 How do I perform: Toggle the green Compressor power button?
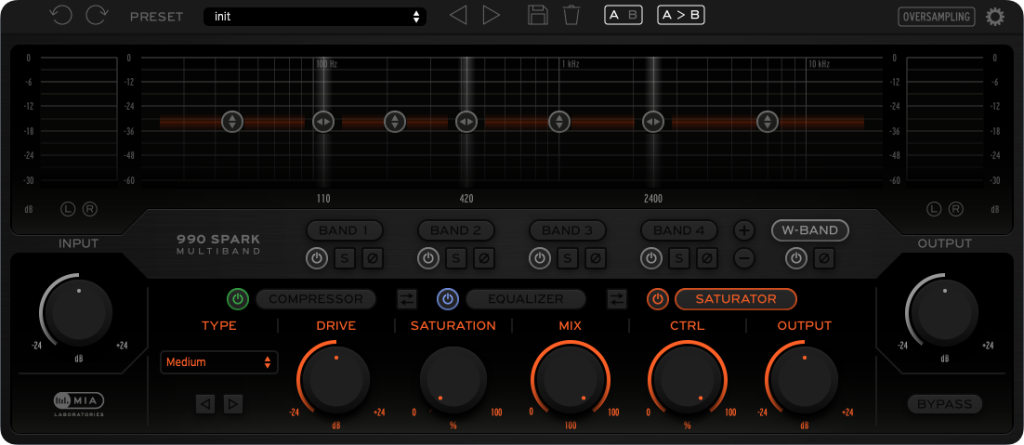point(238,299)
